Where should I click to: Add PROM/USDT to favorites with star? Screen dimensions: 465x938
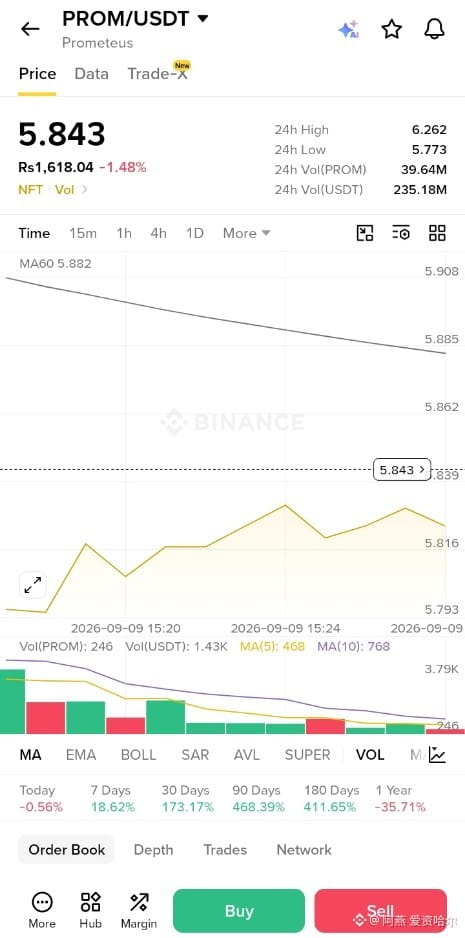click(391, 29)
